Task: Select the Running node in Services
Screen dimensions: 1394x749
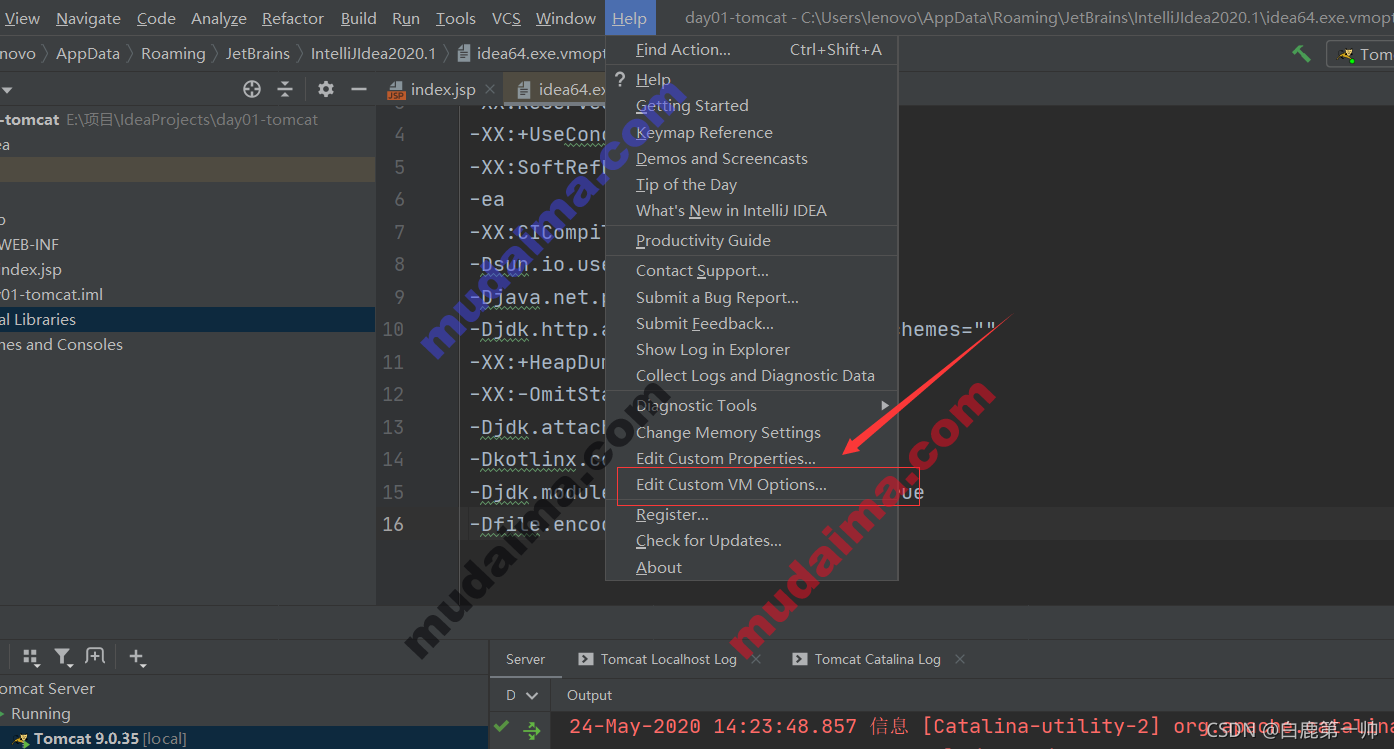Action: click(40, 713)
